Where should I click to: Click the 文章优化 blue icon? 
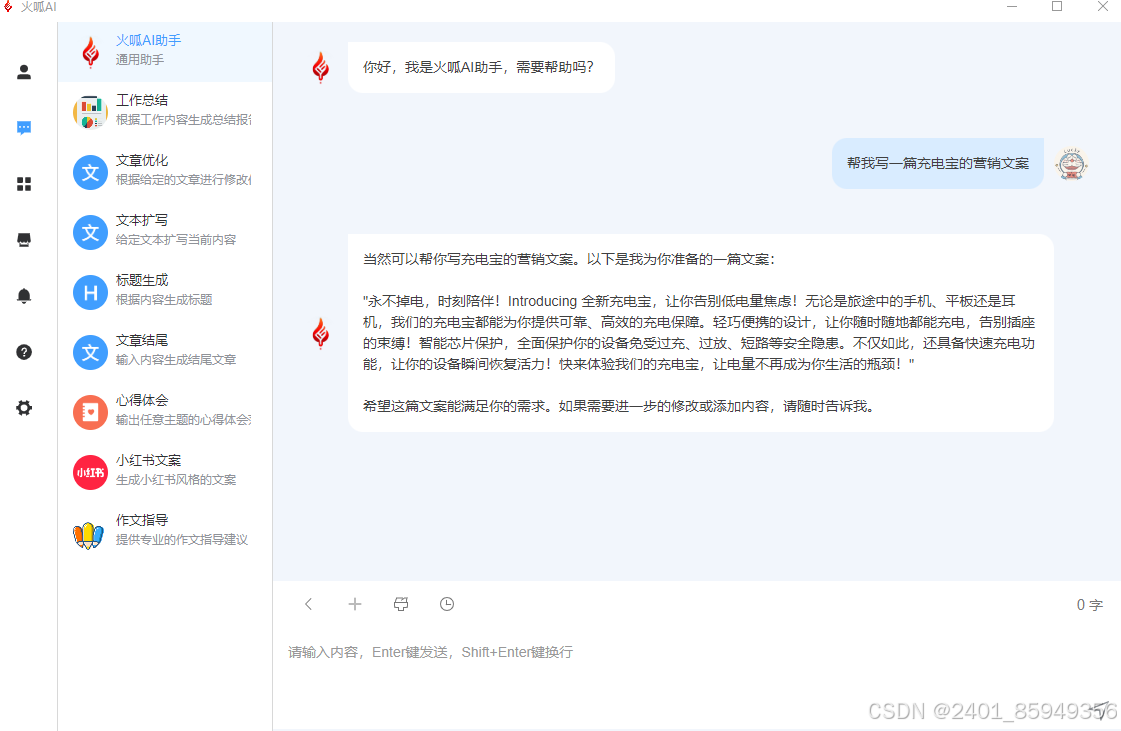coord(90,172)
